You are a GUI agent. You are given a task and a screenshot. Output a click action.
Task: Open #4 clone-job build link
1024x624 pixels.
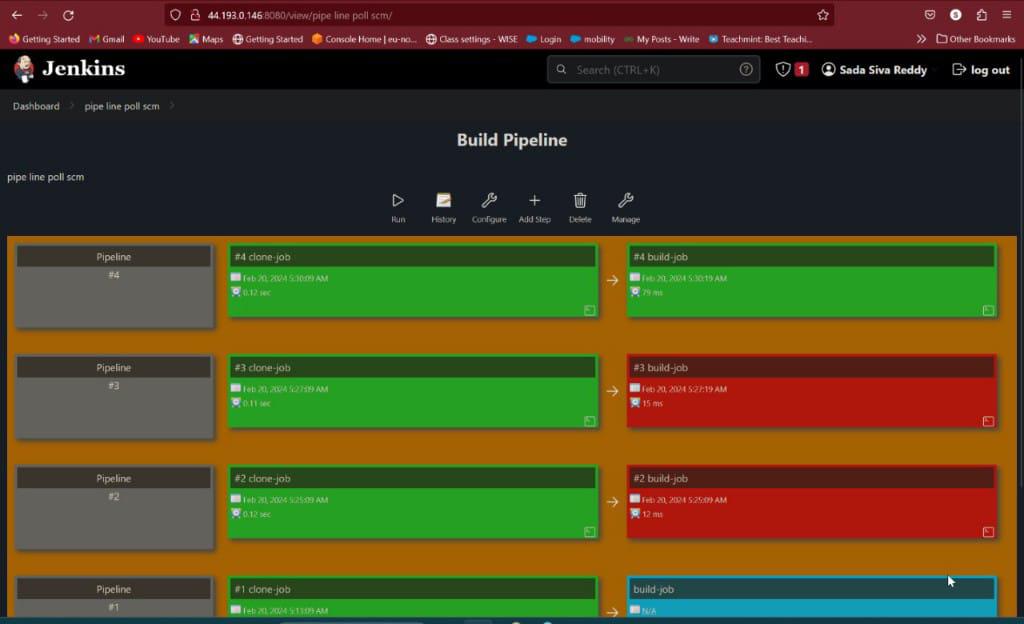point(263,257)
